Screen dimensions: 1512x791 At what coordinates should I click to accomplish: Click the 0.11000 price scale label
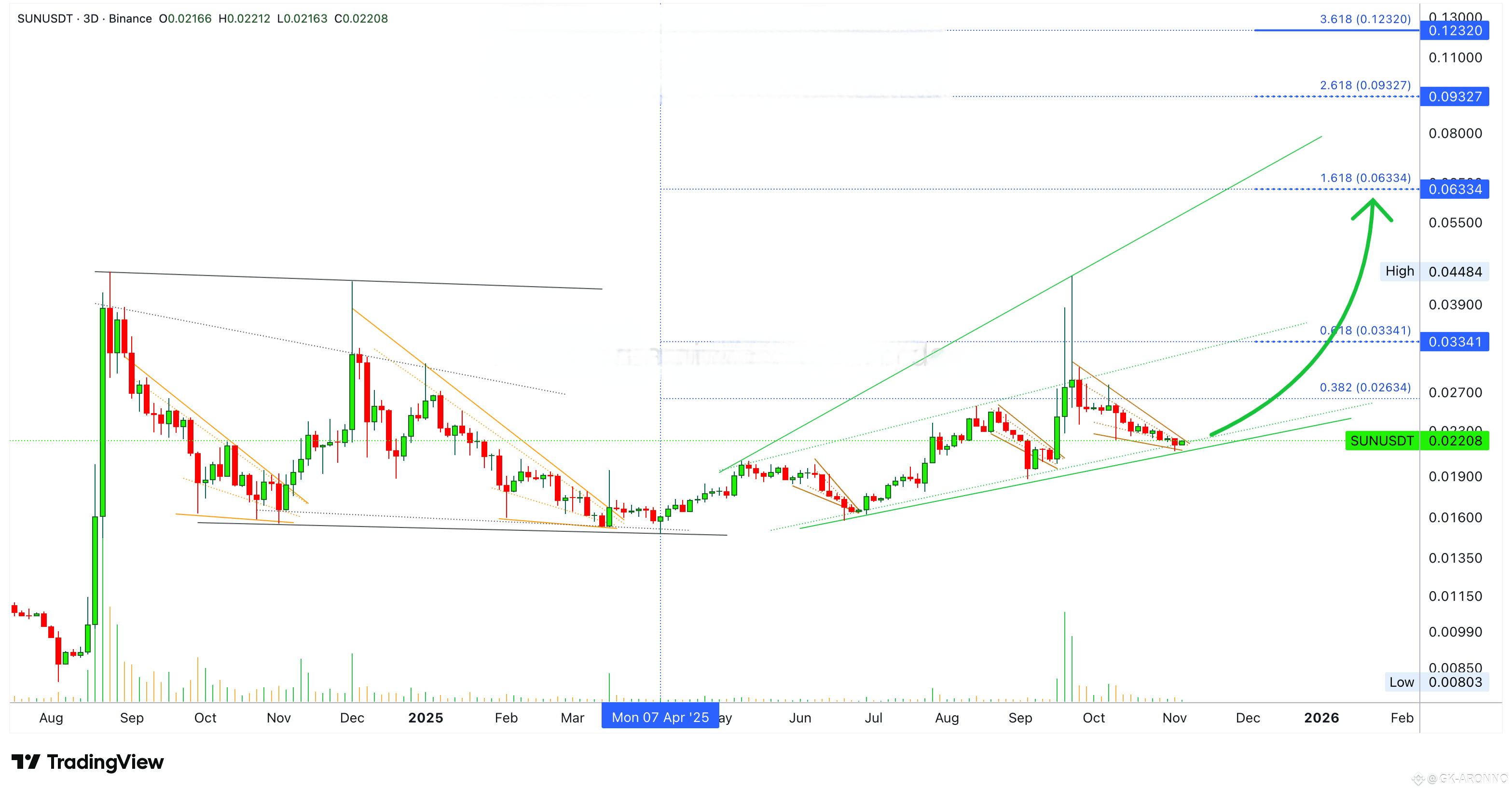[1455, 57]
